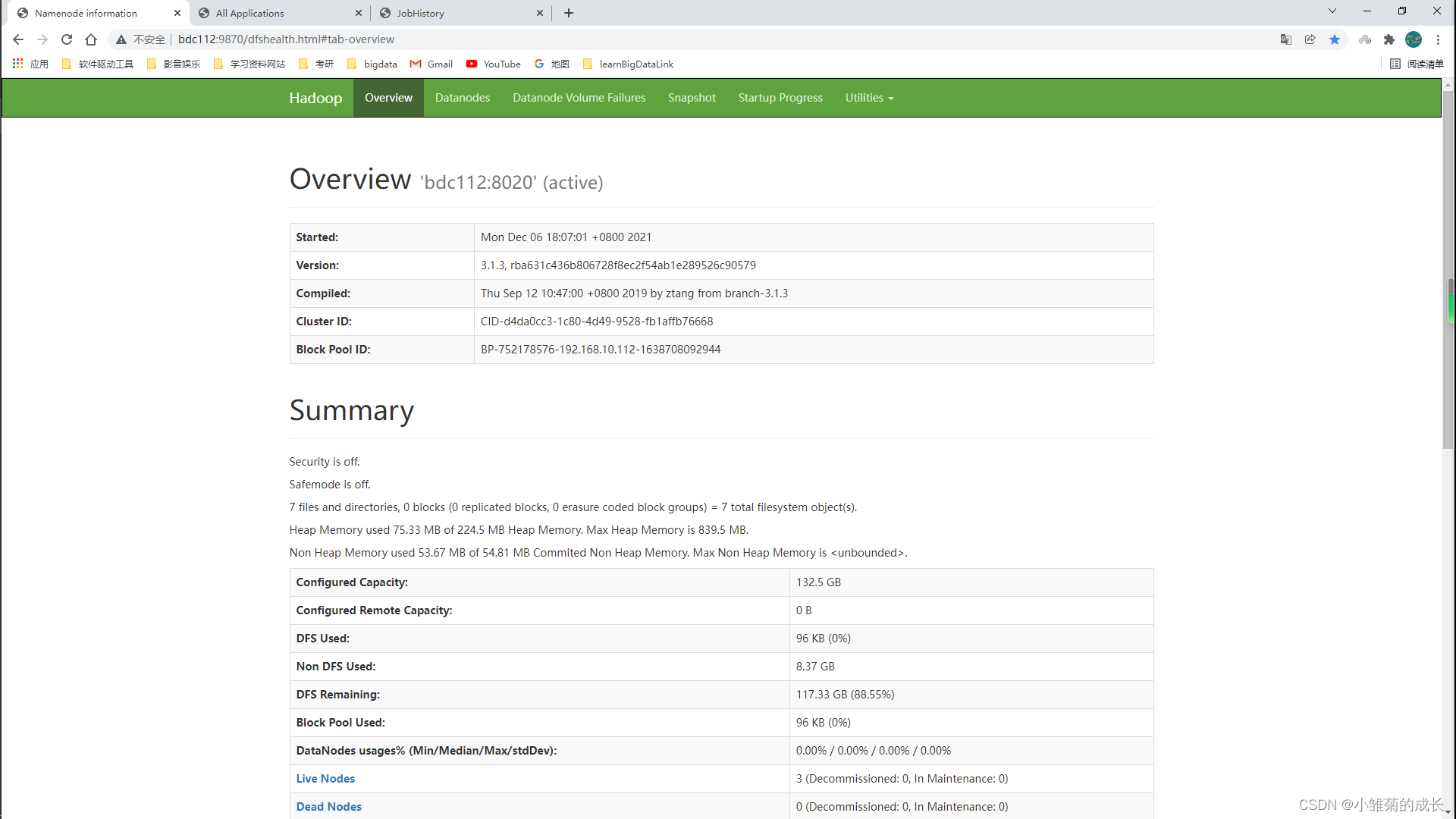
Task: Click the Compiled date value
Action: pyautogui.click(x=634, y=293)
